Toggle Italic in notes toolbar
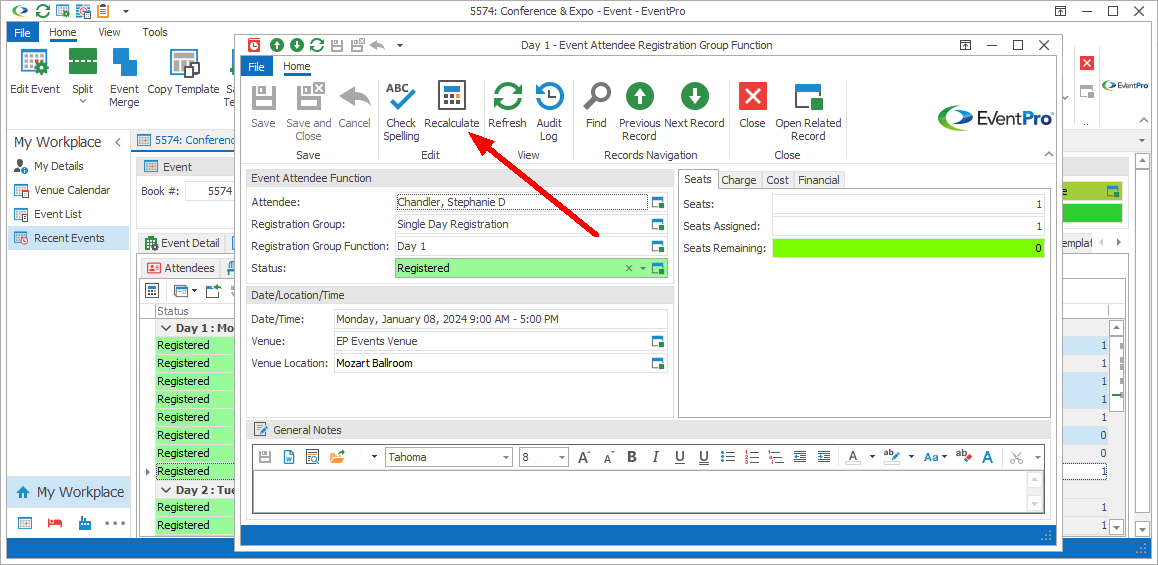Viewport: 1158px width, 565px height. (x=655, y=457)
